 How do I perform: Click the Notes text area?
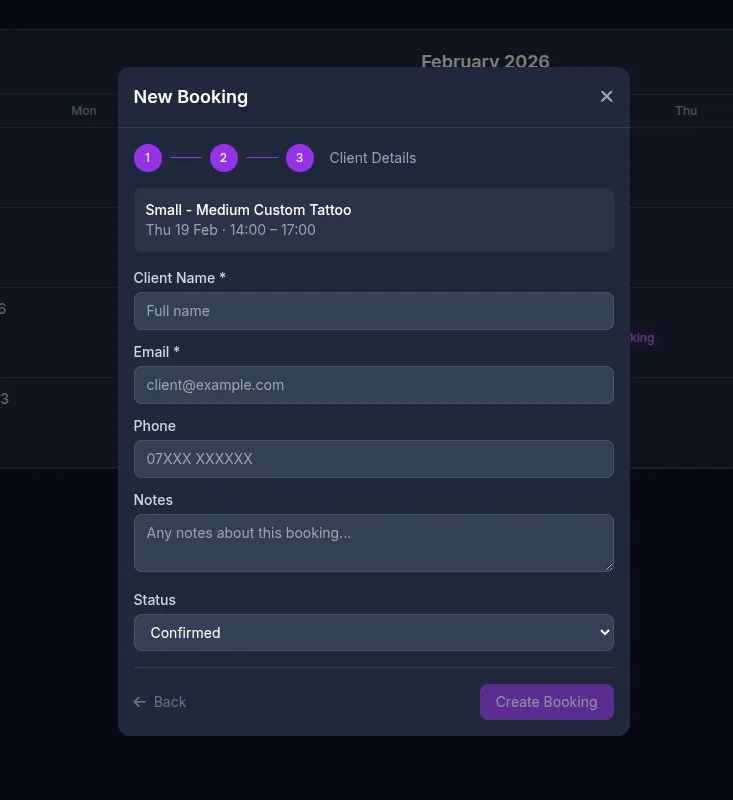[373, 542]
